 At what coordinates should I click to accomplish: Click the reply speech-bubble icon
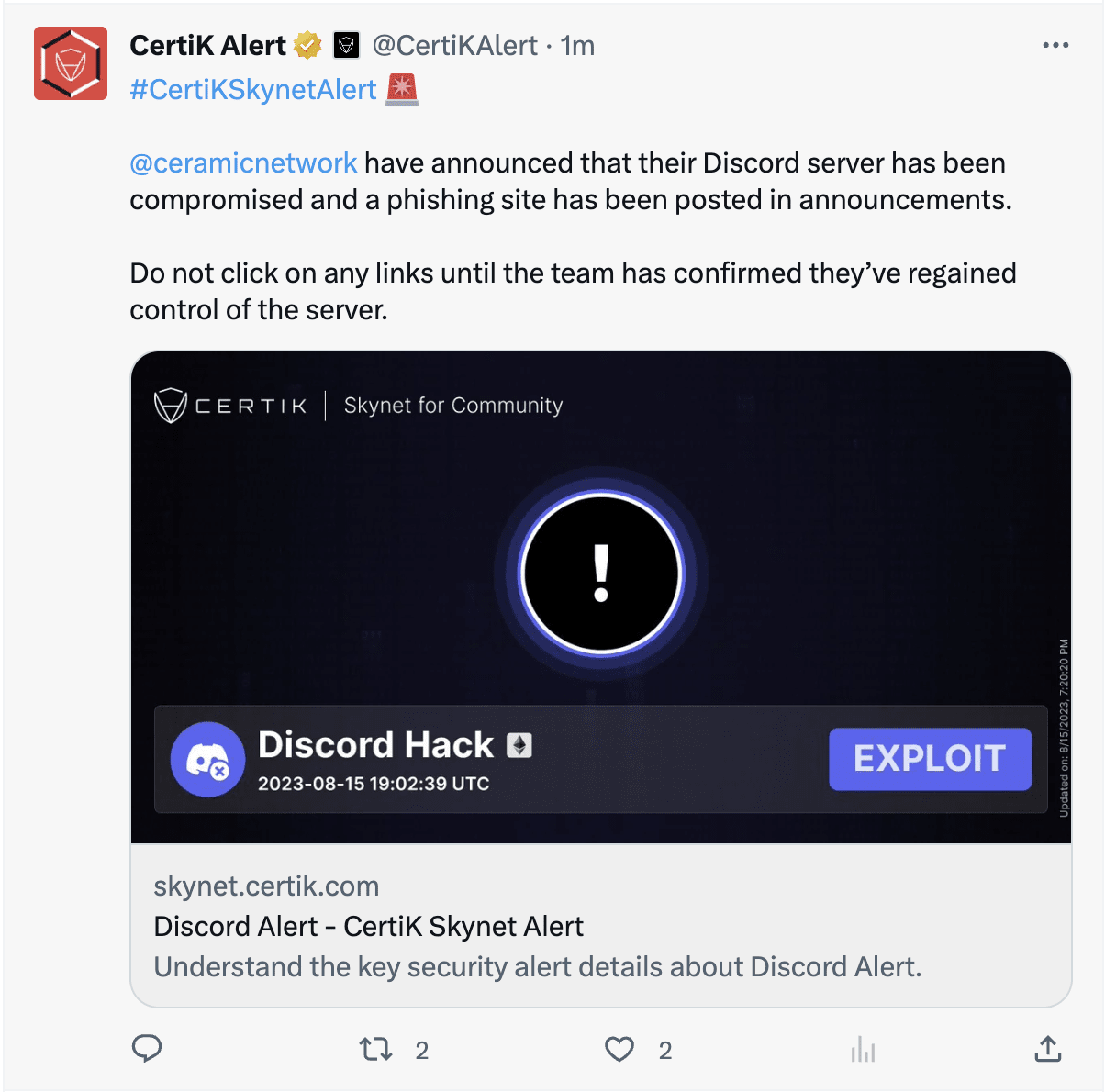[147, 1049]
